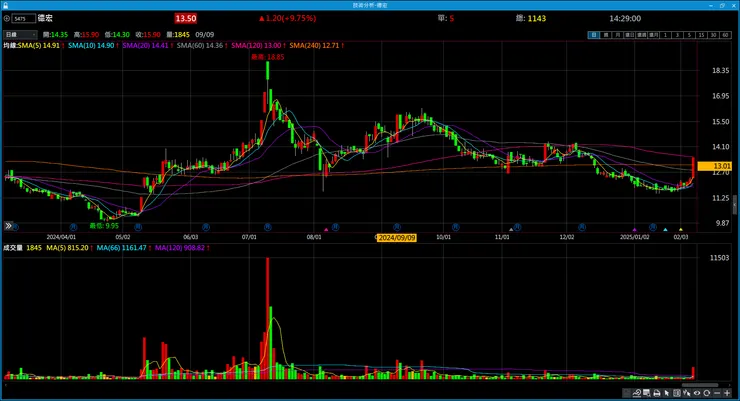Open the 日線 chart period dropdown
The height and width of the screenshot is (401, 740).
(x=20, y=34)
